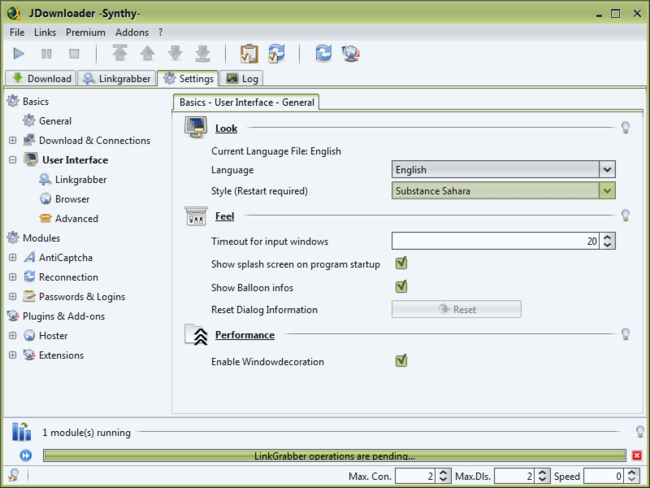This screenshot has height=488, width=650.
Task: Click the Max. Con. spinner arrows
Action: click(x=443, y=476)
